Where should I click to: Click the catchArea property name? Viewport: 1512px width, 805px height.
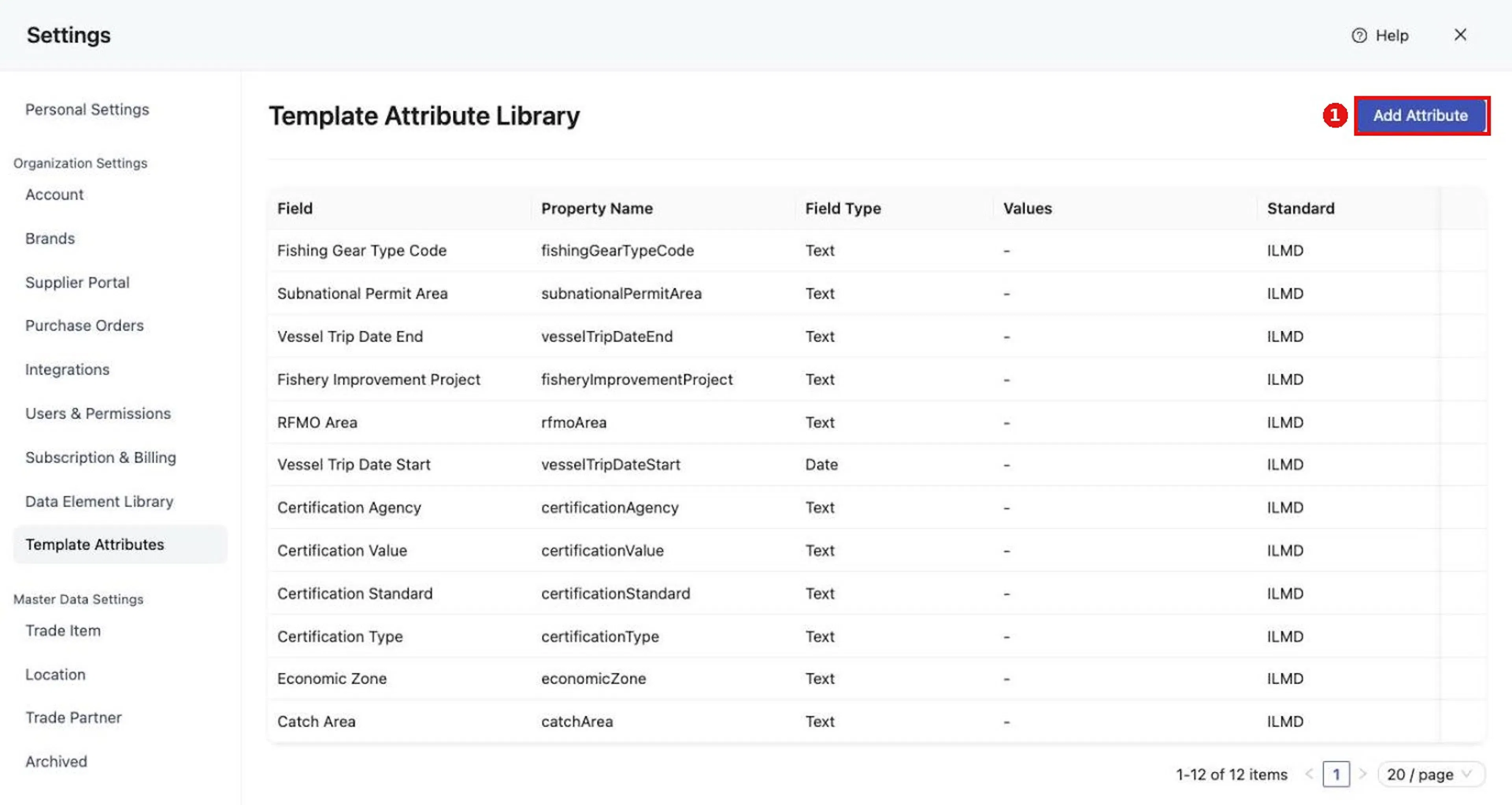(x=577, y=722)
